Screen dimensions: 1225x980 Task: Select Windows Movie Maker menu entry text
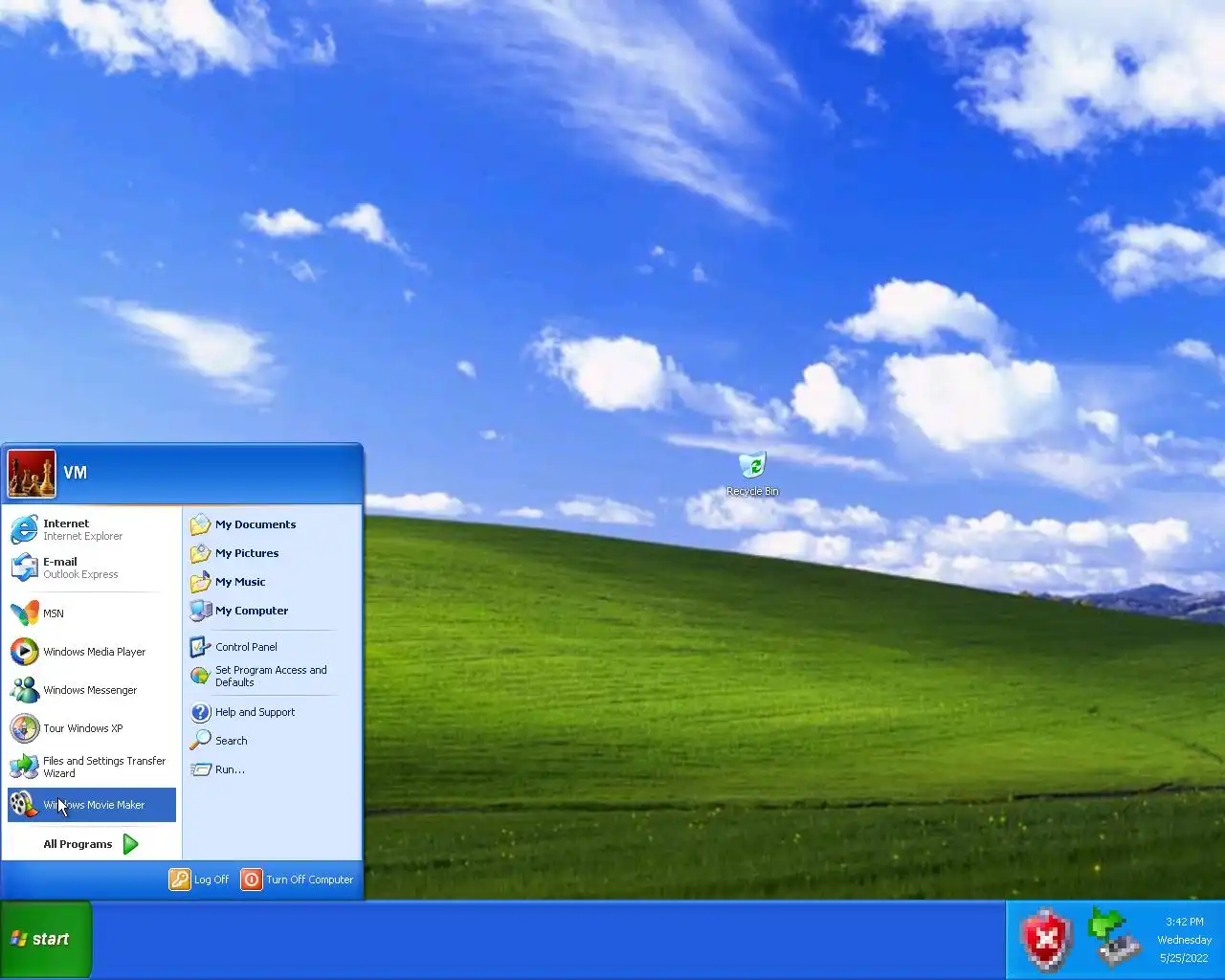click(x=94, y=805)
